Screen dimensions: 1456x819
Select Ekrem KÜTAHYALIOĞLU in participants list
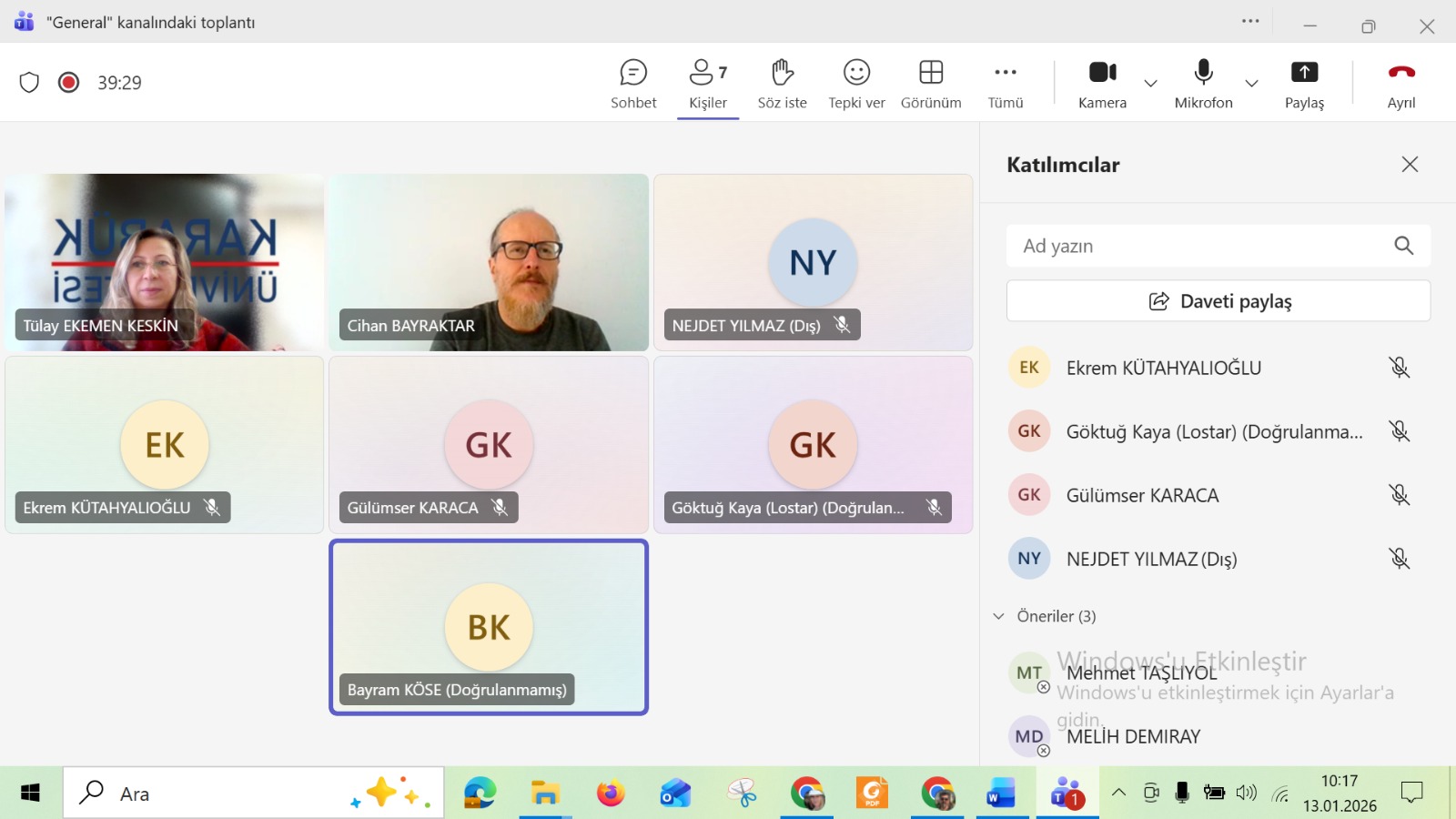pyautogui.click(x=1163, y=368)
